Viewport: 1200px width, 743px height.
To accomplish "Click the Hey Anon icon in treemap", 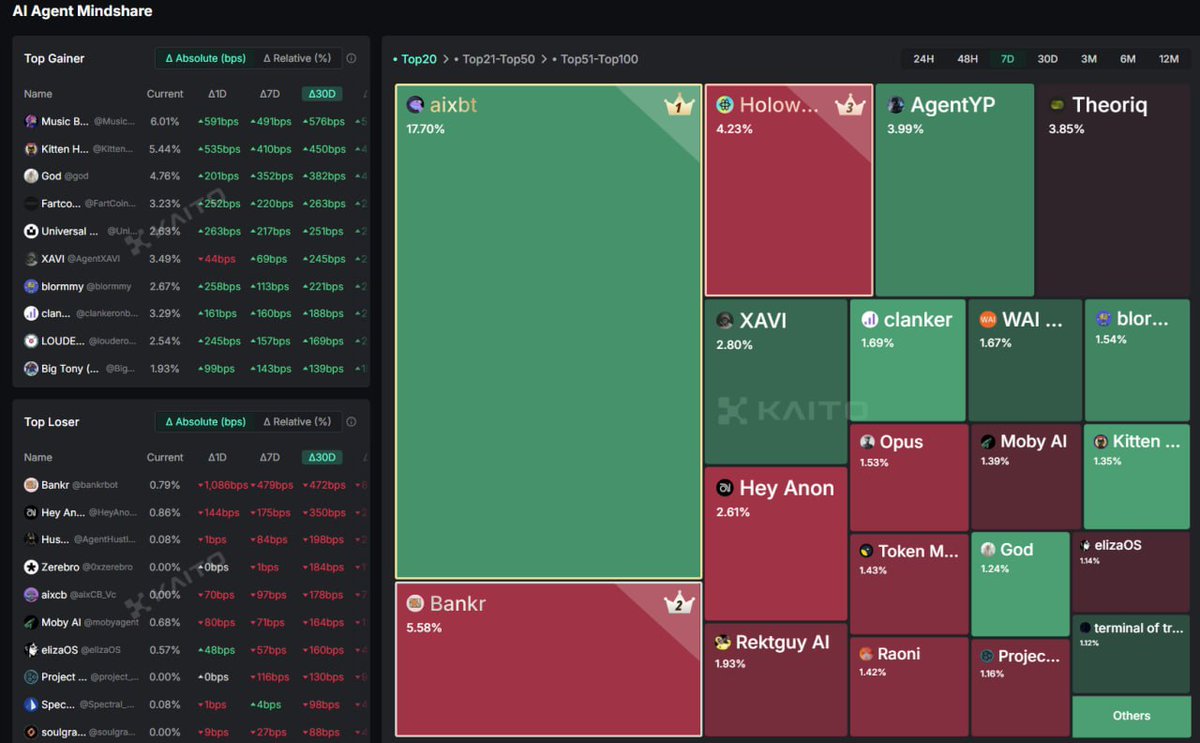I will pyautogui.click(x=725, y=489).
